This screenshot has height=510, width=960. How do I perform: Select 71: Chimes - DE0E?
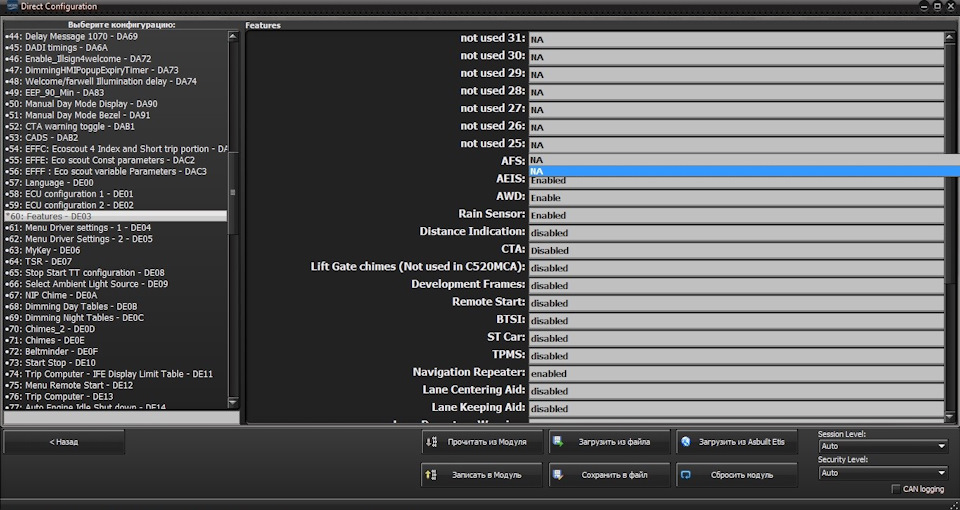[116, 340]
